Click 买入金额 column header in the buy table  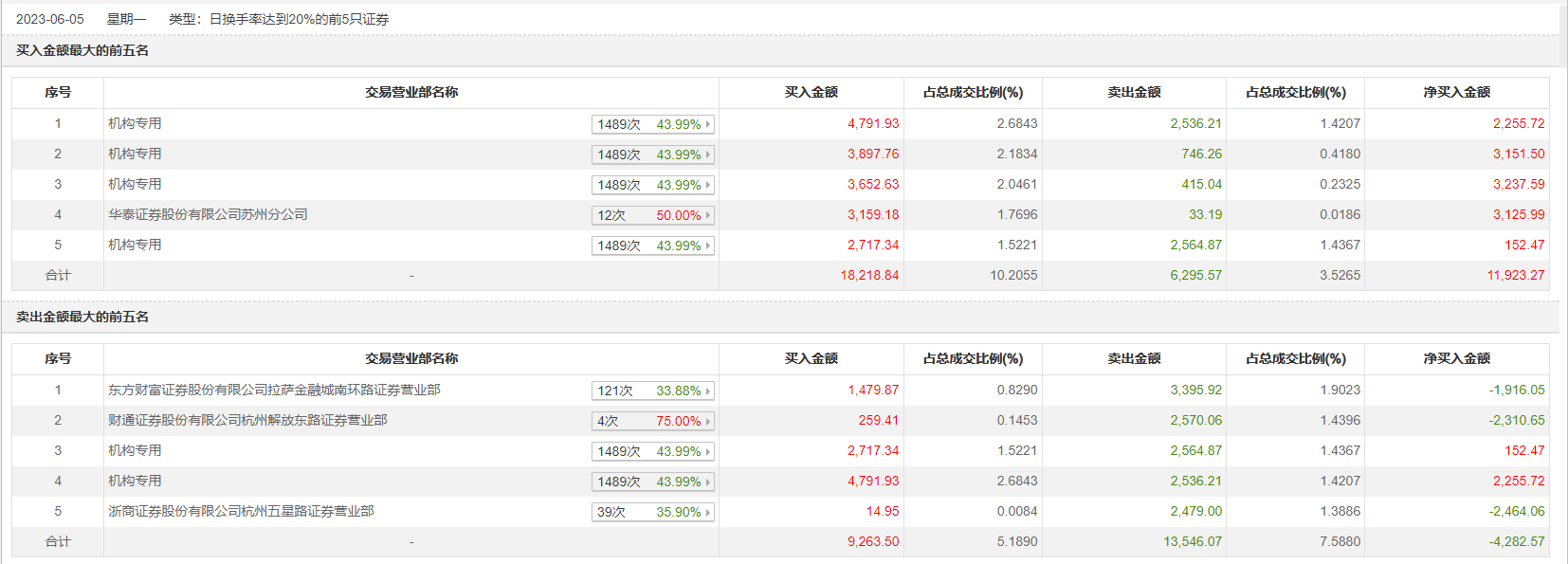coord(811,92)
